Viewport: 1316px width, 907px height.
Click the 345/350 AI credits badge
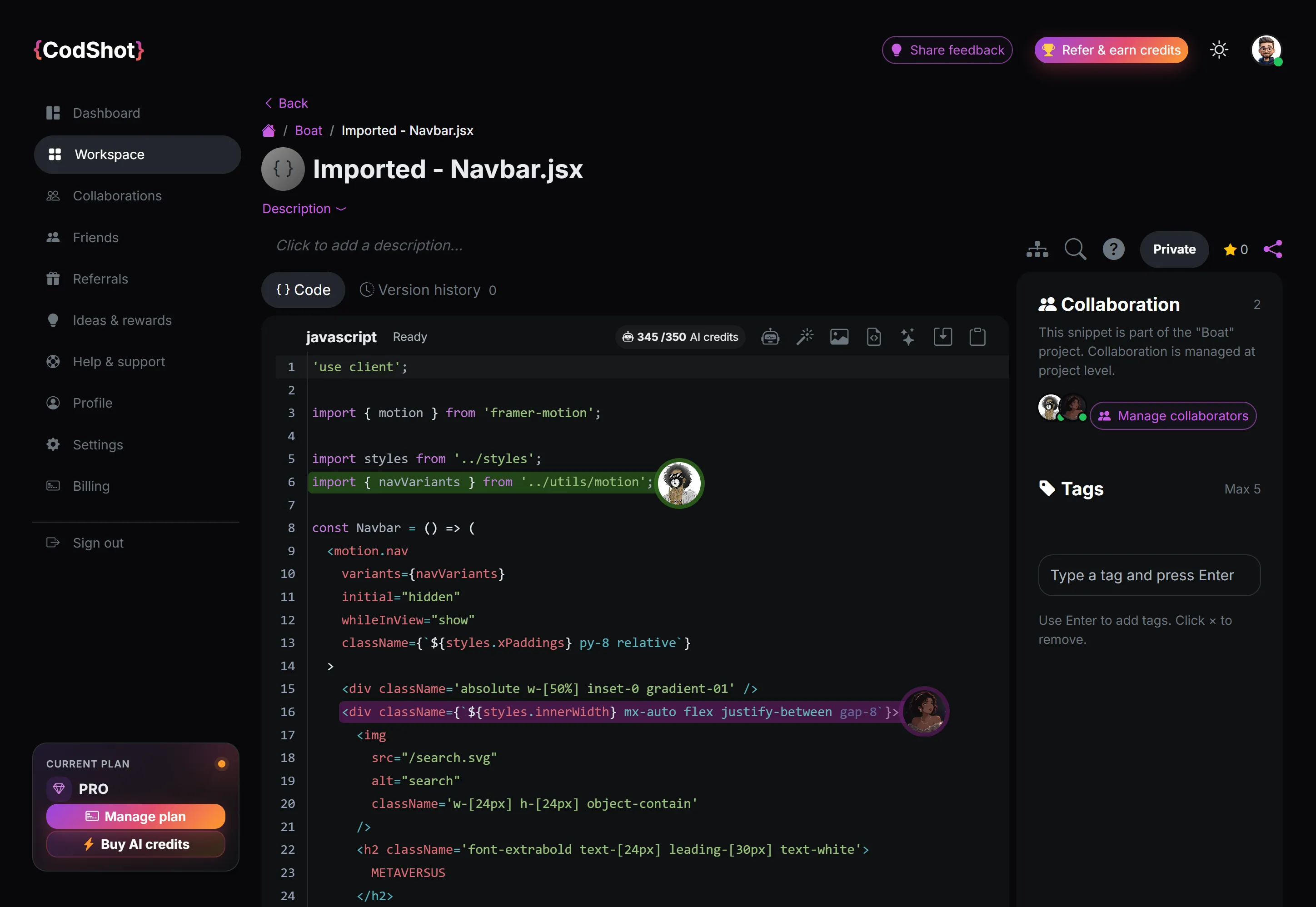[x=680, y=337]
